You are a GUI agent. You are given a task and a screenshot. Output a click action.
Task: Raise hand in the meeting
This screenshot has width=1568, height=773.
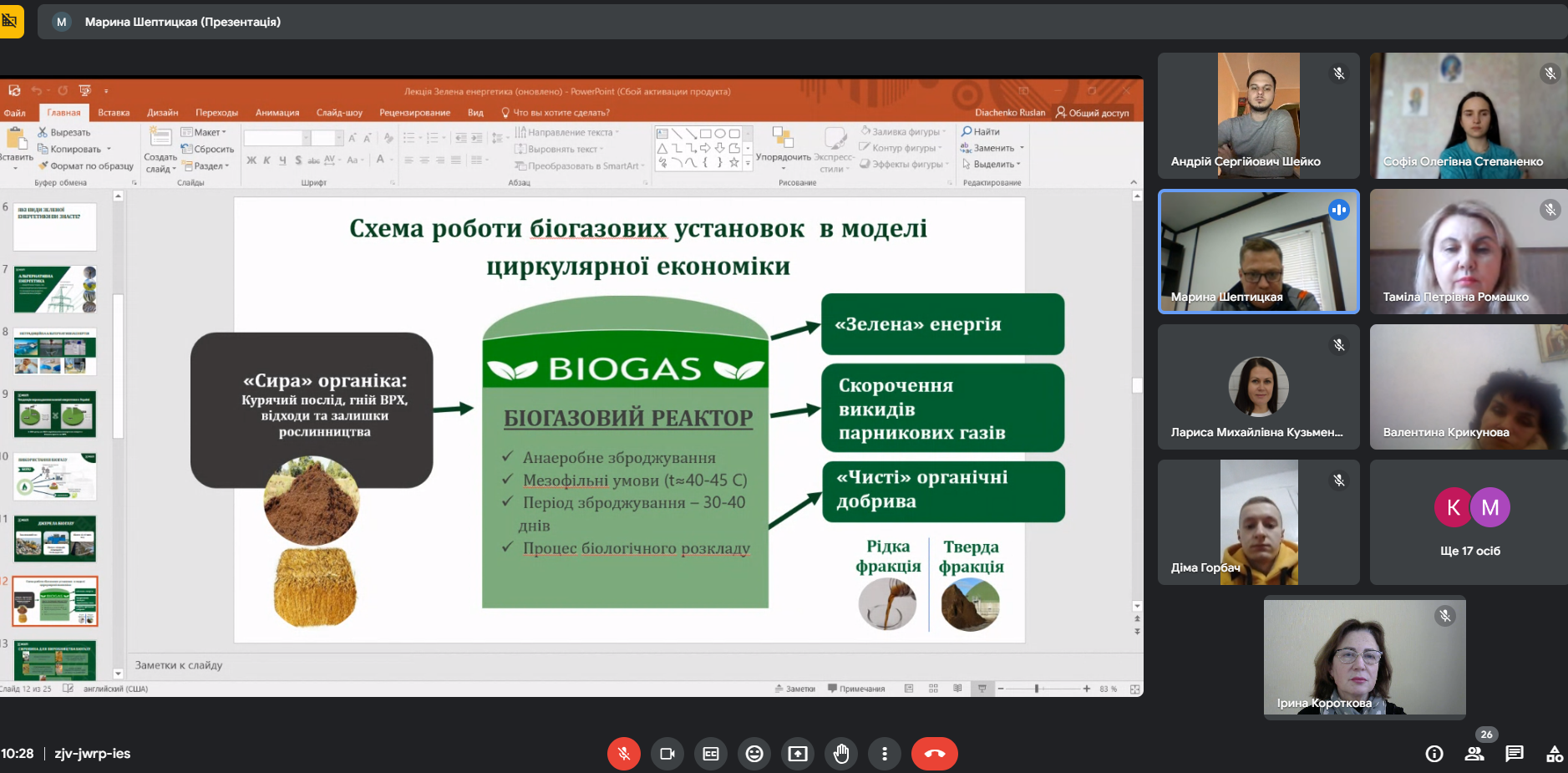[841, 754]
